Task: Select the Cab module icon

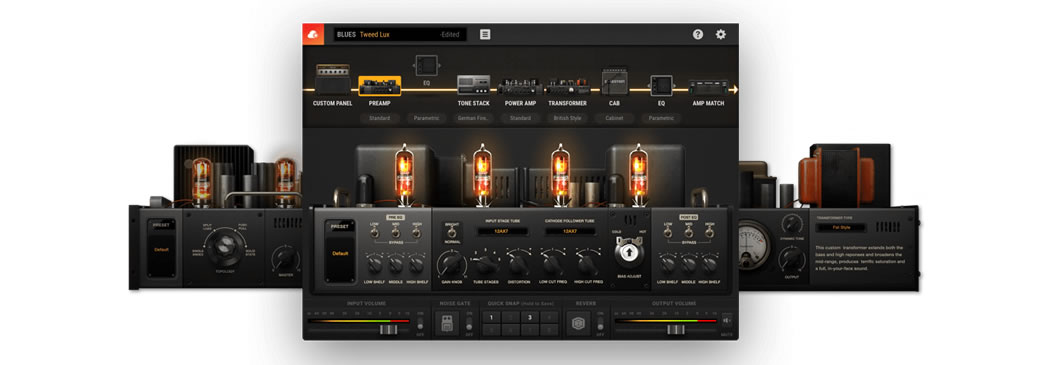Action: (x=614, y=81)
